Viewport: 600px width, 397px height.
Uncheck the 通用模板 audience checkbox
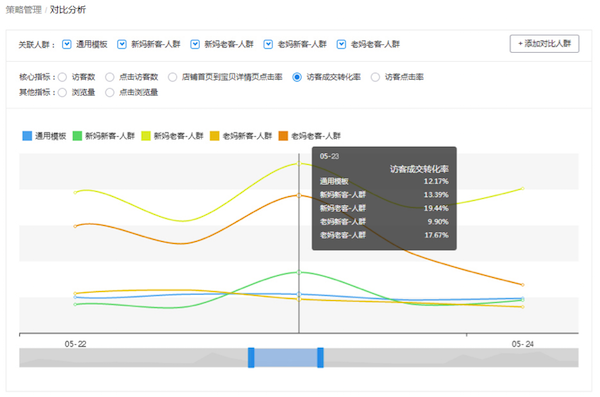coord(67,44)
